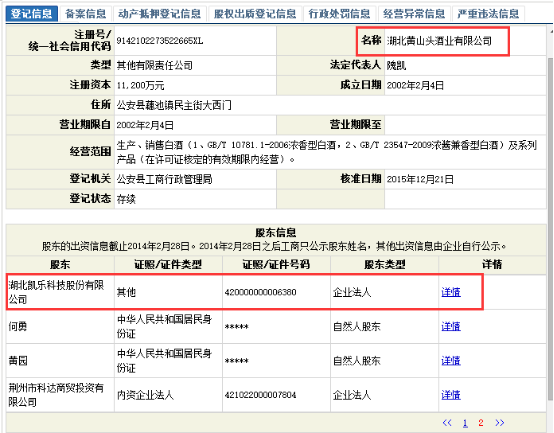Click shareholder name 何勇
Screen dimensions: 554x433
click(18, 326)
